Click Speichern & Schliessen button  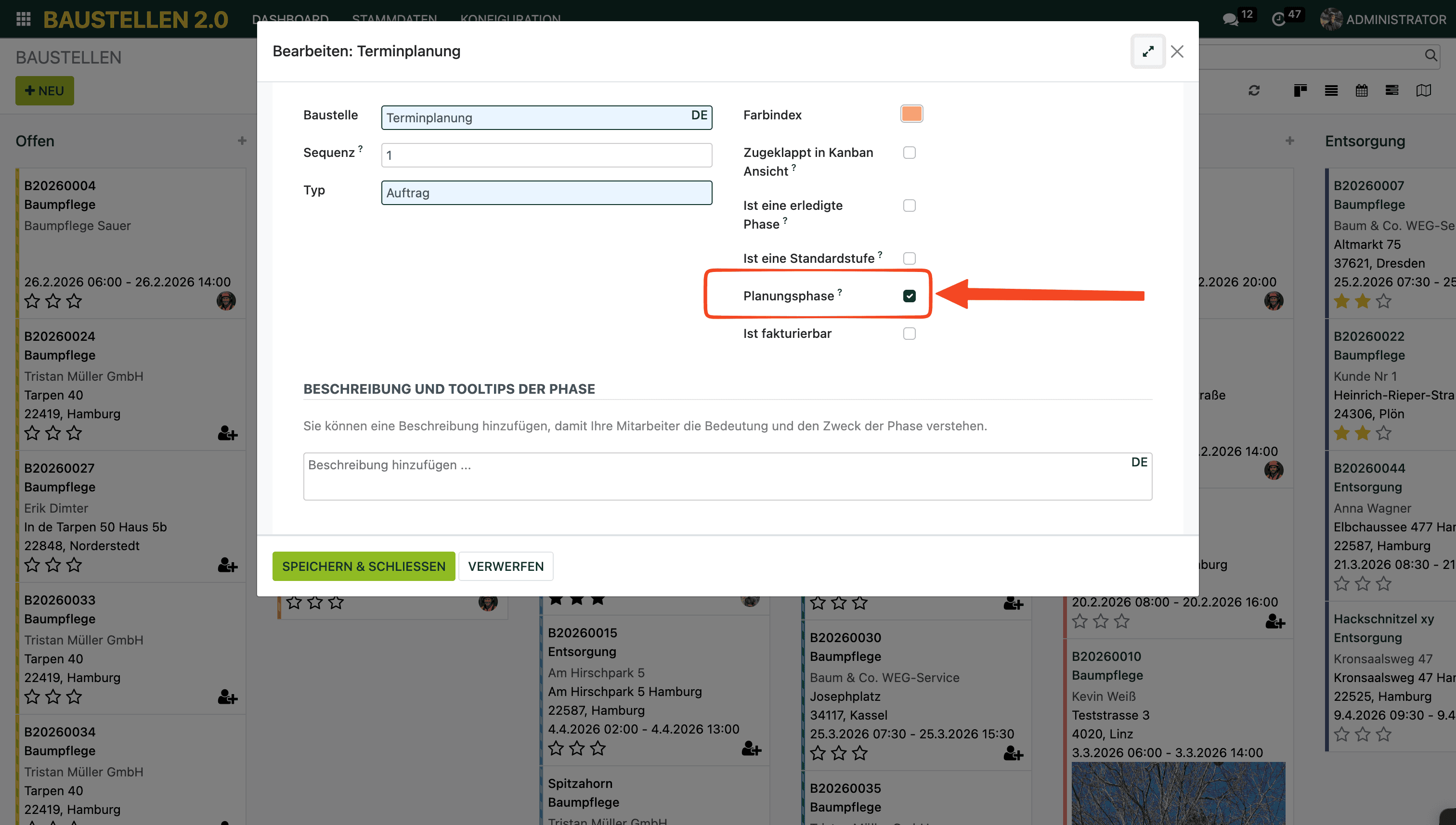364,566
